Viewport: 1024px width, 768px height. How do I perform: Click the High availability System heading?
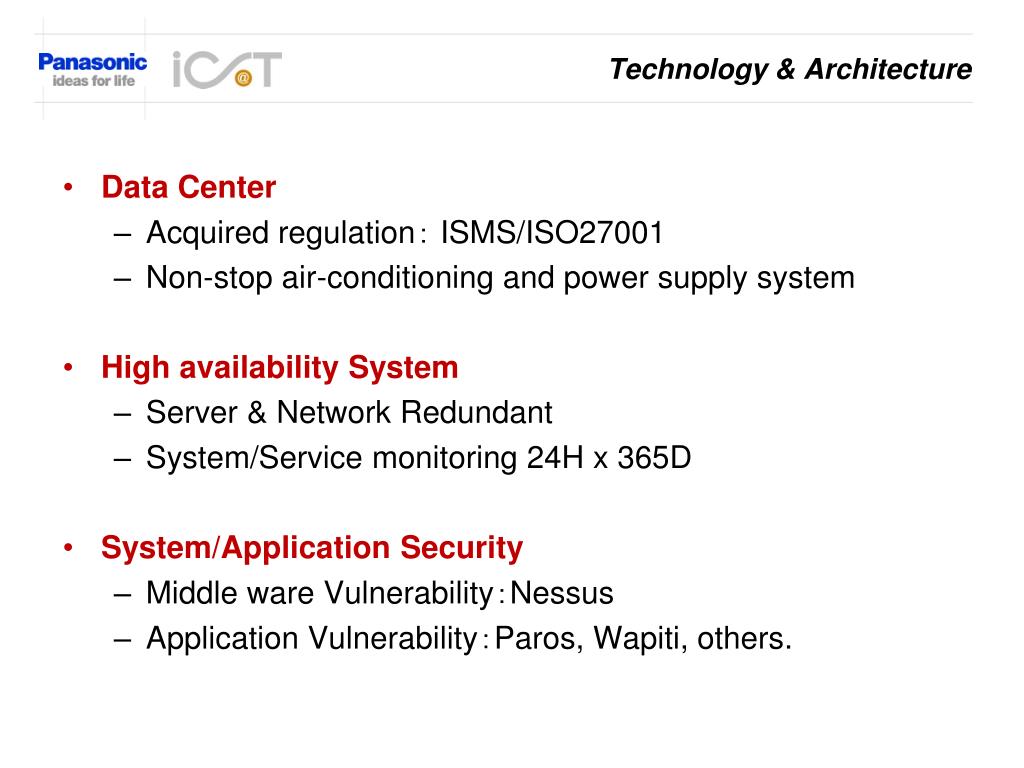(280, 368)
